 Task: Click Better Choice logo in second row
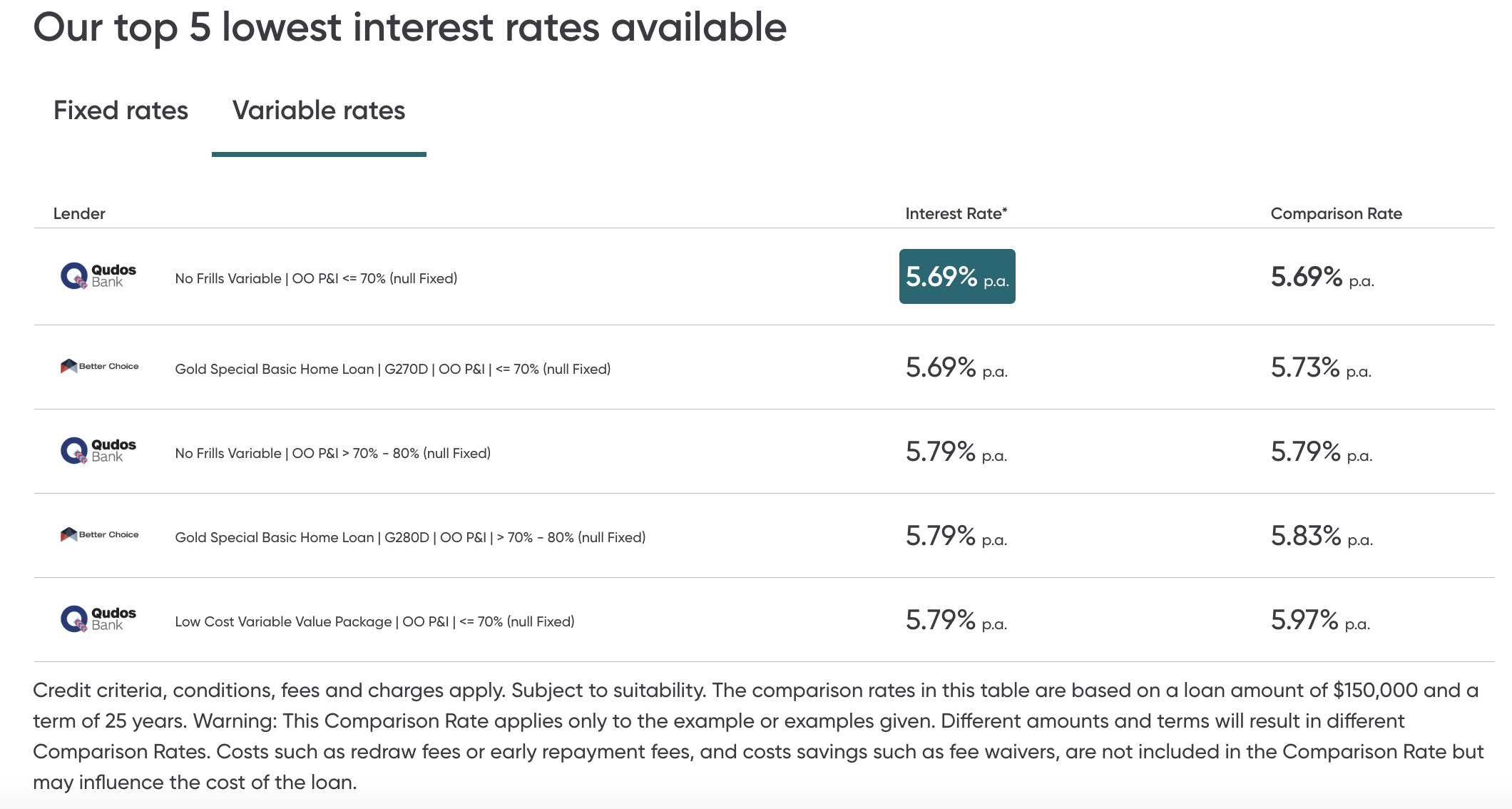pyautogui.click(x=99, y=366)
